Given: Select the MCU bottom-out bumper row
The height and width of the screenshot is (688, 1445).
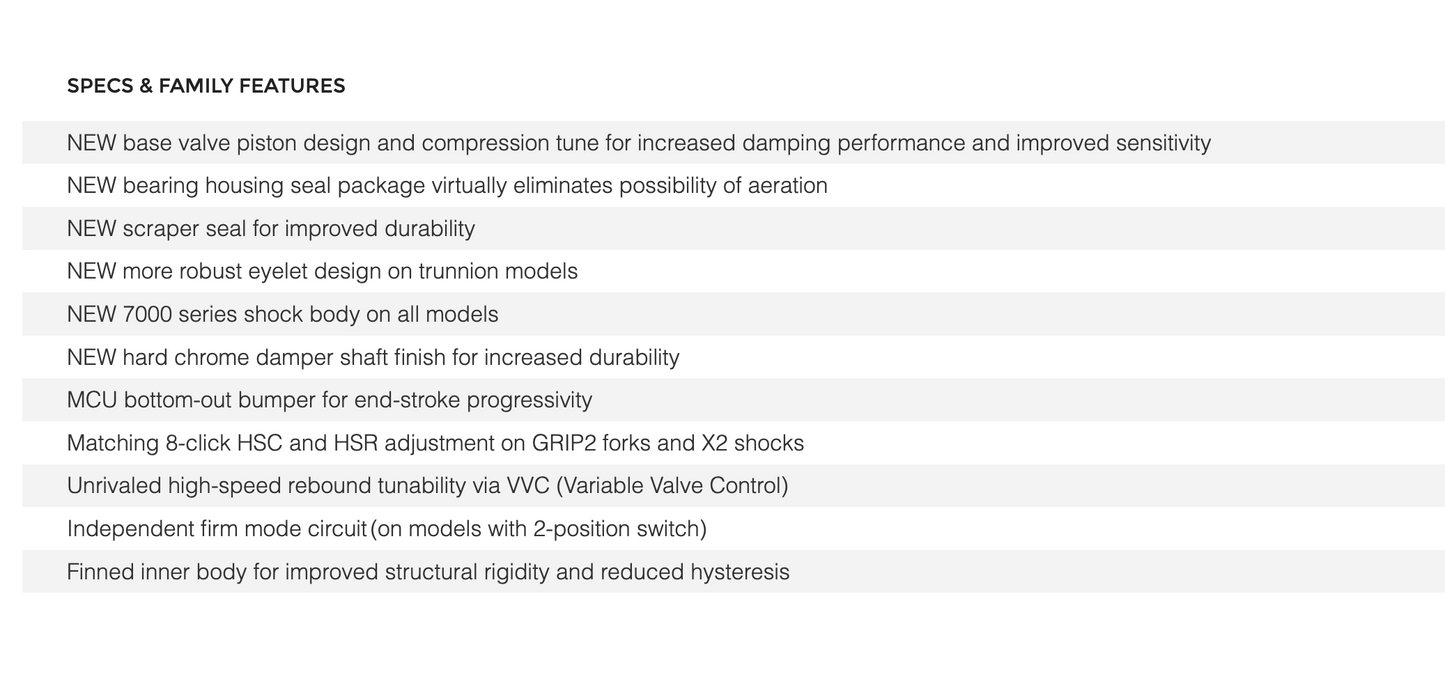Looking at the screenshot, I should point(329,401).
